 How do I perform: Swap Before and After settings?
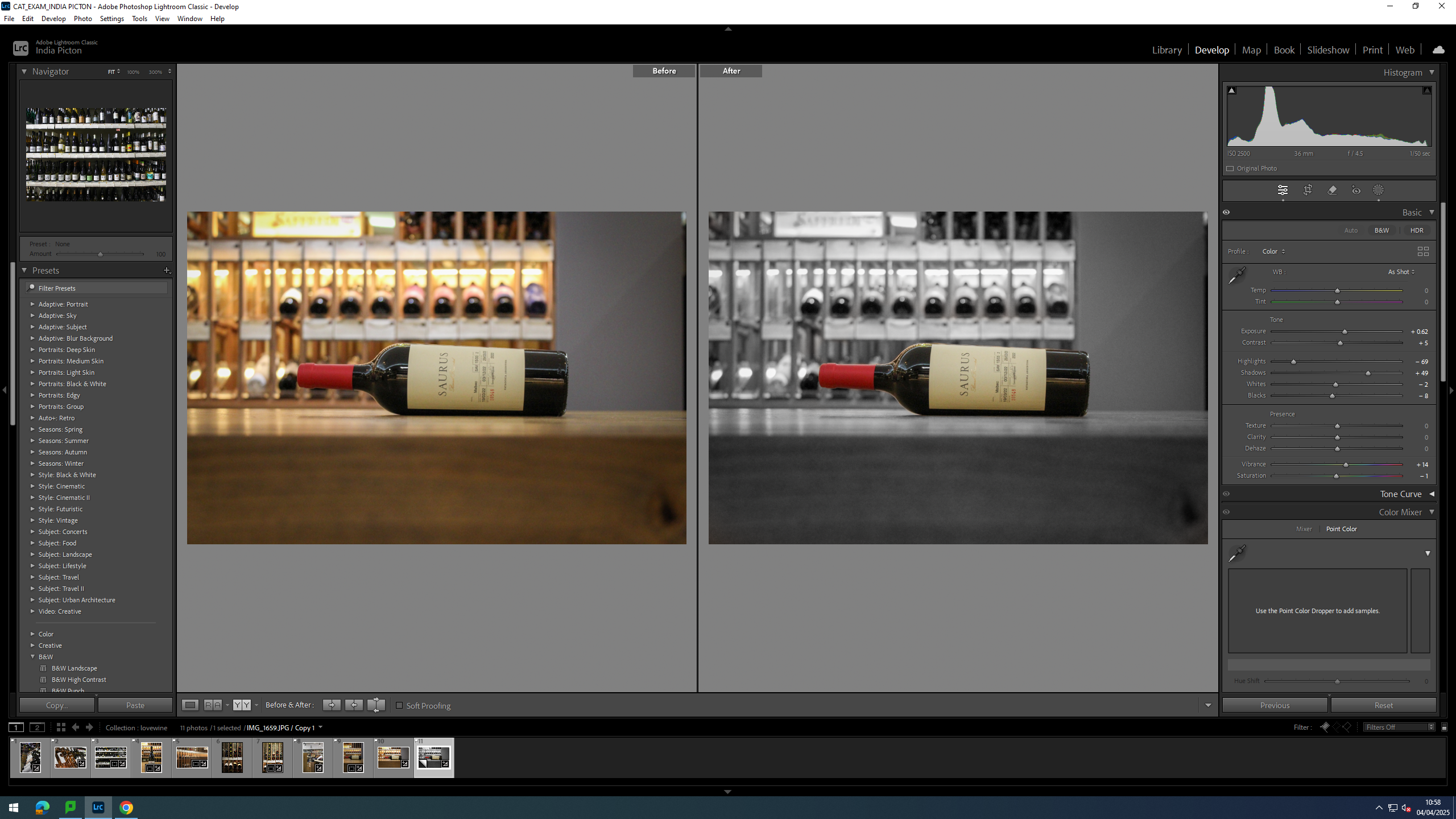376,705
